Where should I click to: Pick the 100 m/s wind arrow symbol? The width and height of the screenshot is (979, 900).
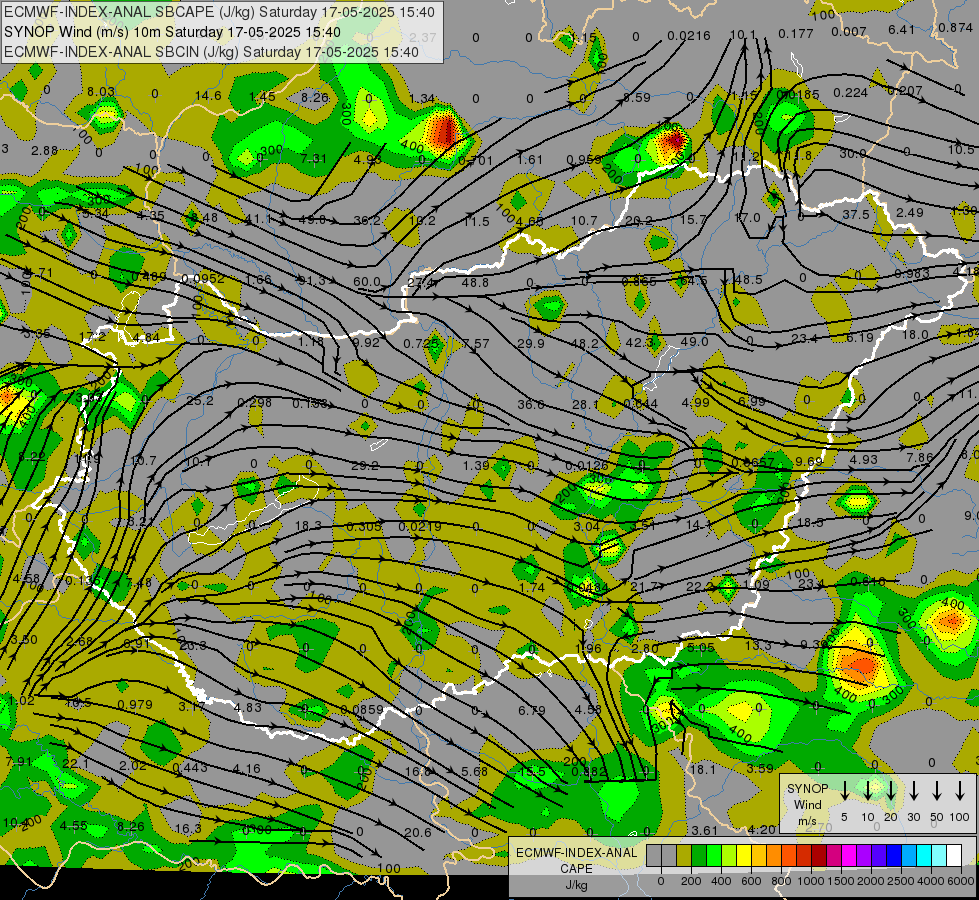pyautogui.click(x=960, y=791)
